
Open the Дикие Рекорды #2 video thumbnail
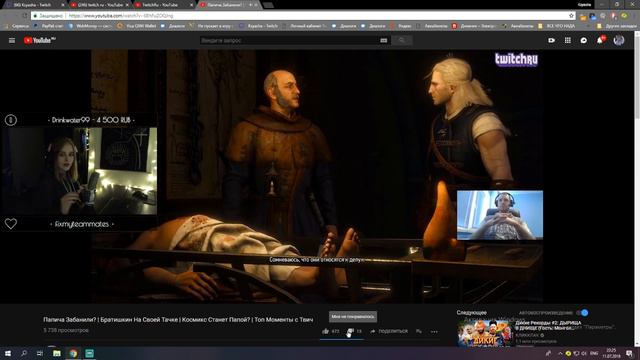point(484,333)
